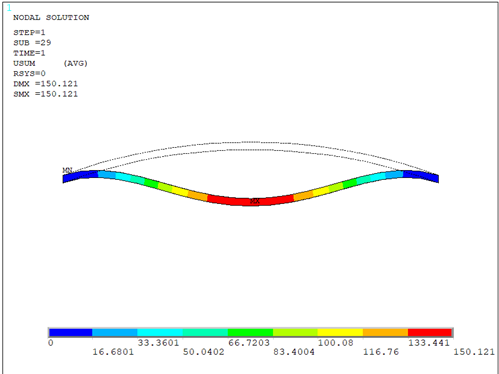499x374 pixels.
Task: Click the legend value 16.6801
Action: pyautogui.click(x=113, y=352)
